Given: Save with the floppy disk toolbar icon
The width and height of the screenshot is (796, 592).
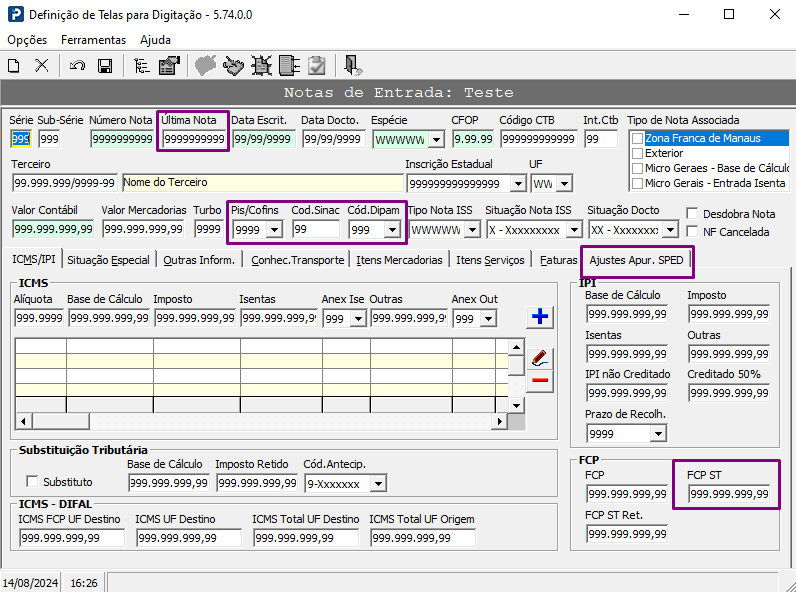Looking at the screenshot, I should (x=105, y=65).
